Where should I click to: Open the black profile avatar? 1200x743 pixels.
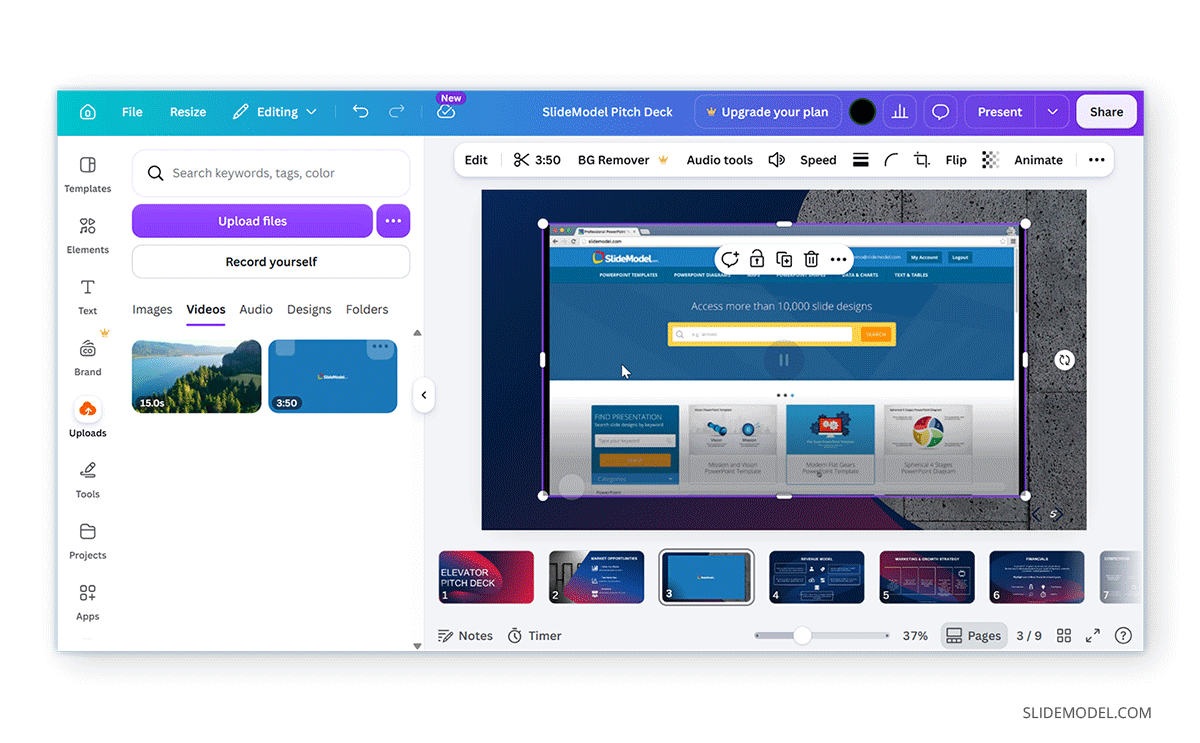pyautogui.click(x=862, y=112)
